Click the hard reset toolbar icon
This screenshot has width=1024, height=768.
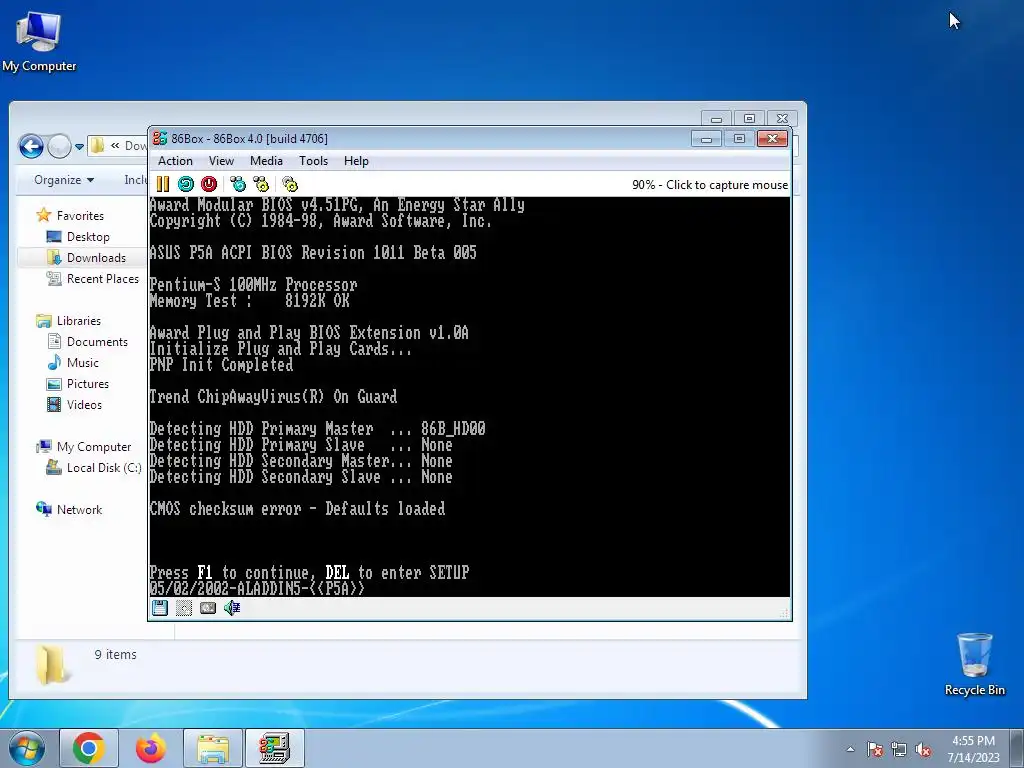point(186,184)
